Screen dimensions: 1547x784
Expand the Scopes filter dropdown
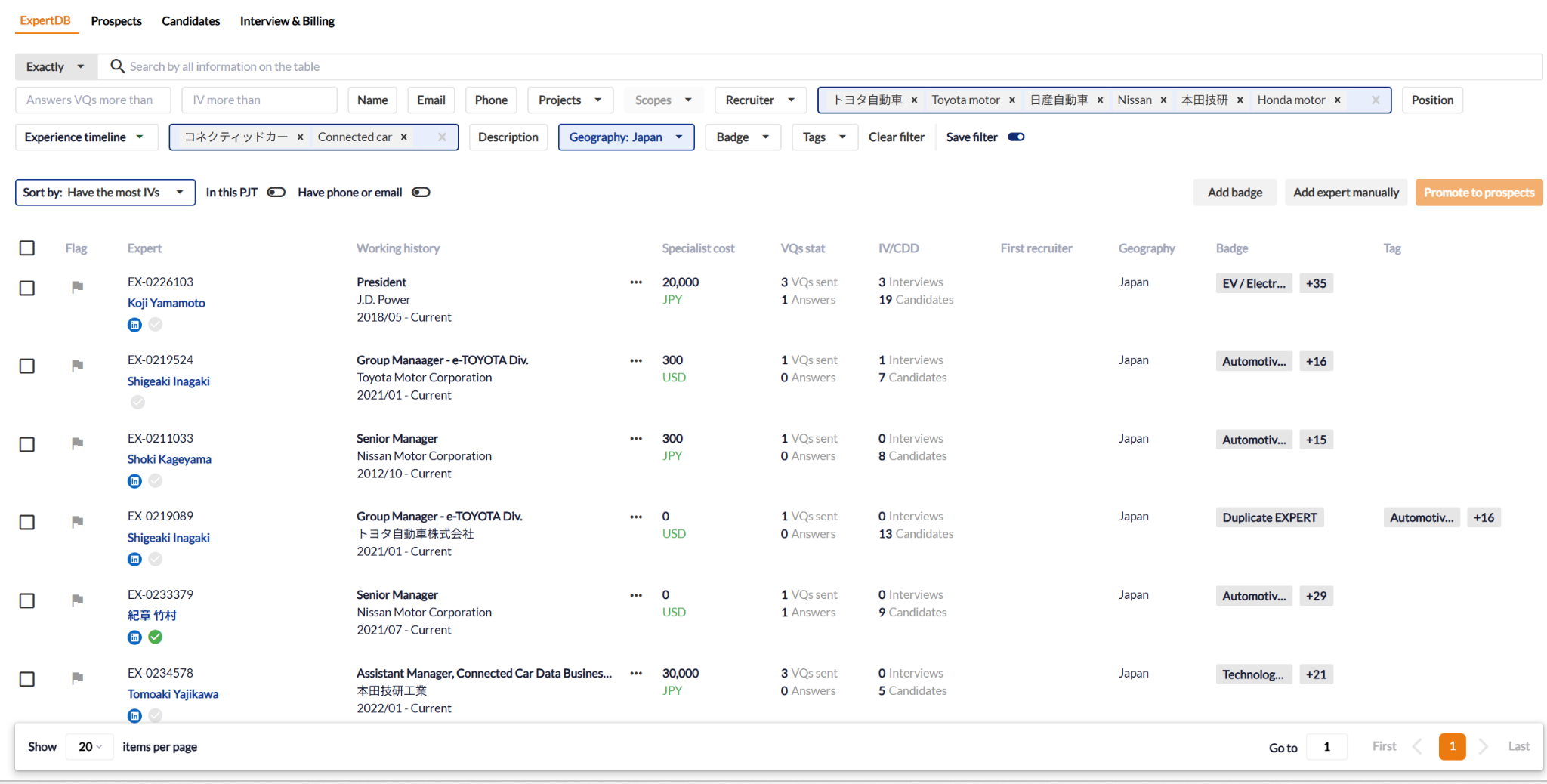click(664, 100)
